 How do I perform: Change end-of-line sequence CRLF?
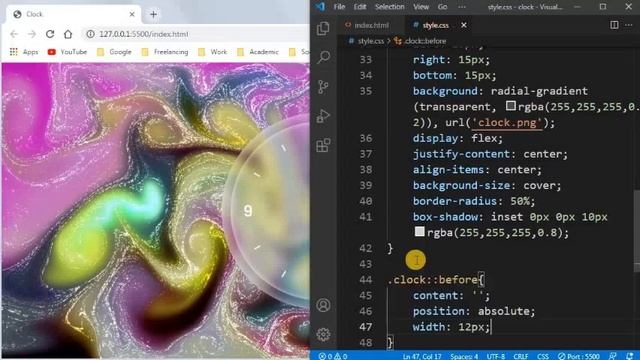click(x=521, y=356)
